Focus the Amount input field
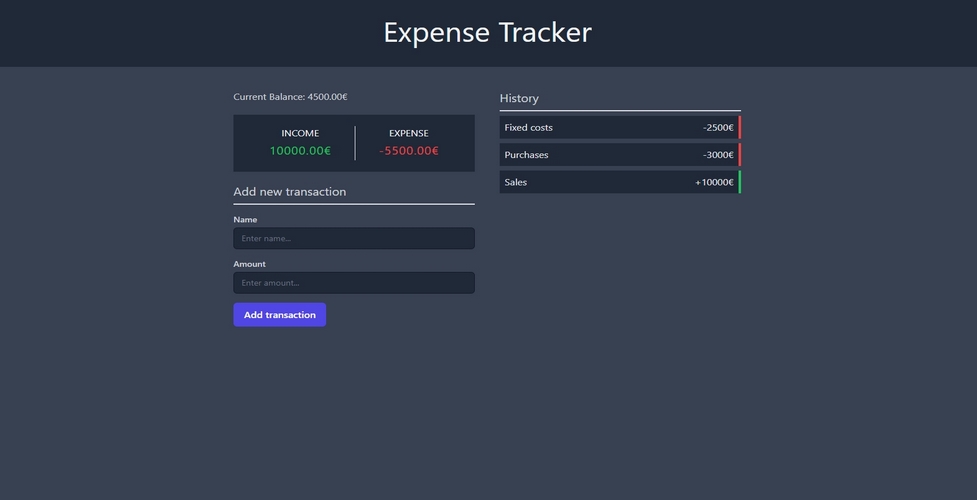The height and width of the screenshot is (500, 977). 354,282
